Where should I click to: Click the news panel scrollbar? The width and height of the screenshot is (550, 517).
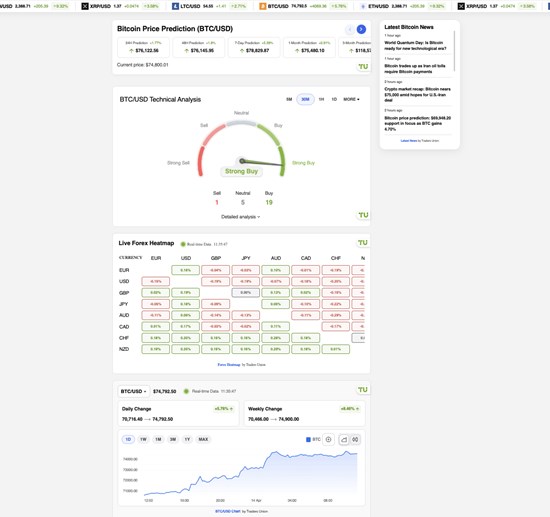point(455,51)
